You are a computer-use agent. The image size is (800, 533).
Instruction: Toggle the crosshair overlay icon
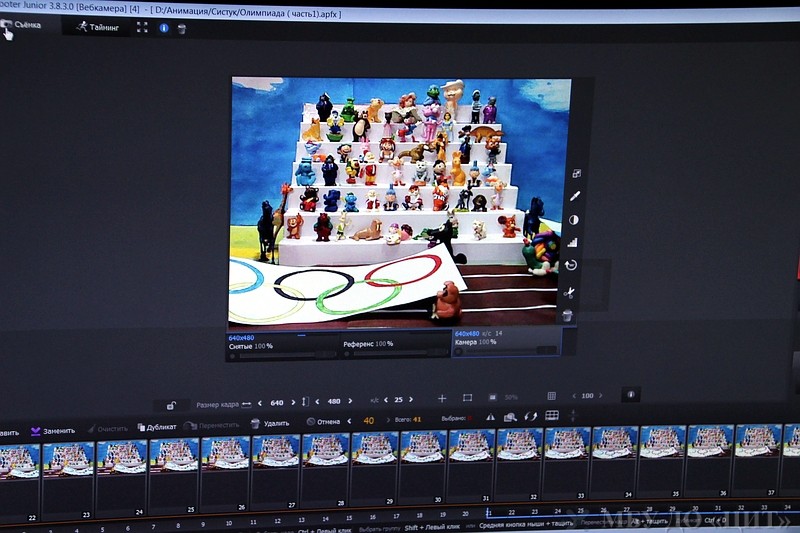(x=441, y=398)
